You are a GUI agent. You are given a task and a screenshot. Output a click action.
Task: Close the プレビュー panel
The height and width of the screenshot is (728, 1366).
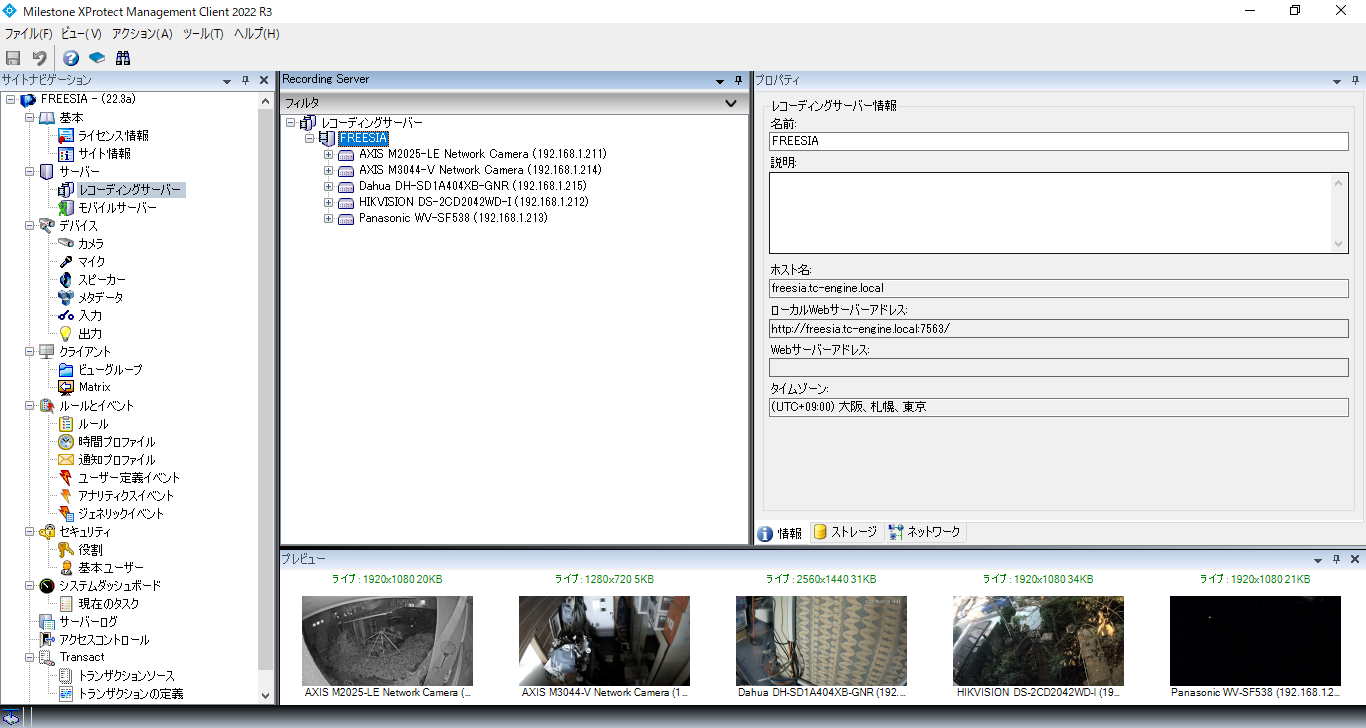click(1355, 559)
